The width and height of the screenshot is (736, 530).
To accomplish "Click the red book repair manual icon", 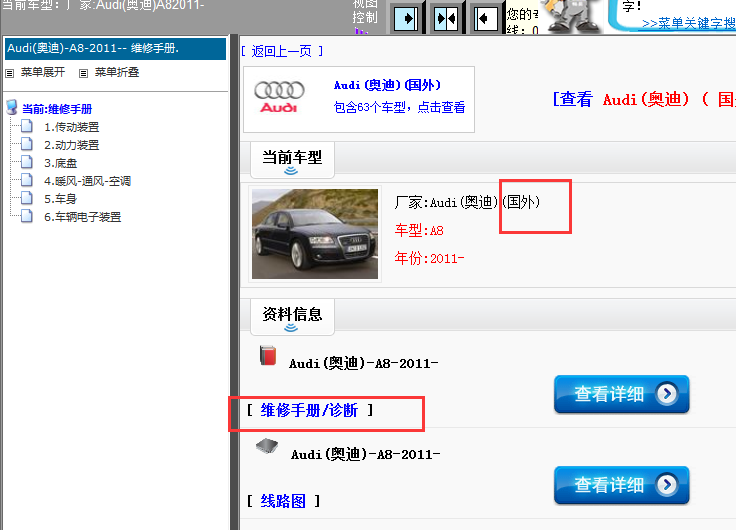I will [268, 355].
